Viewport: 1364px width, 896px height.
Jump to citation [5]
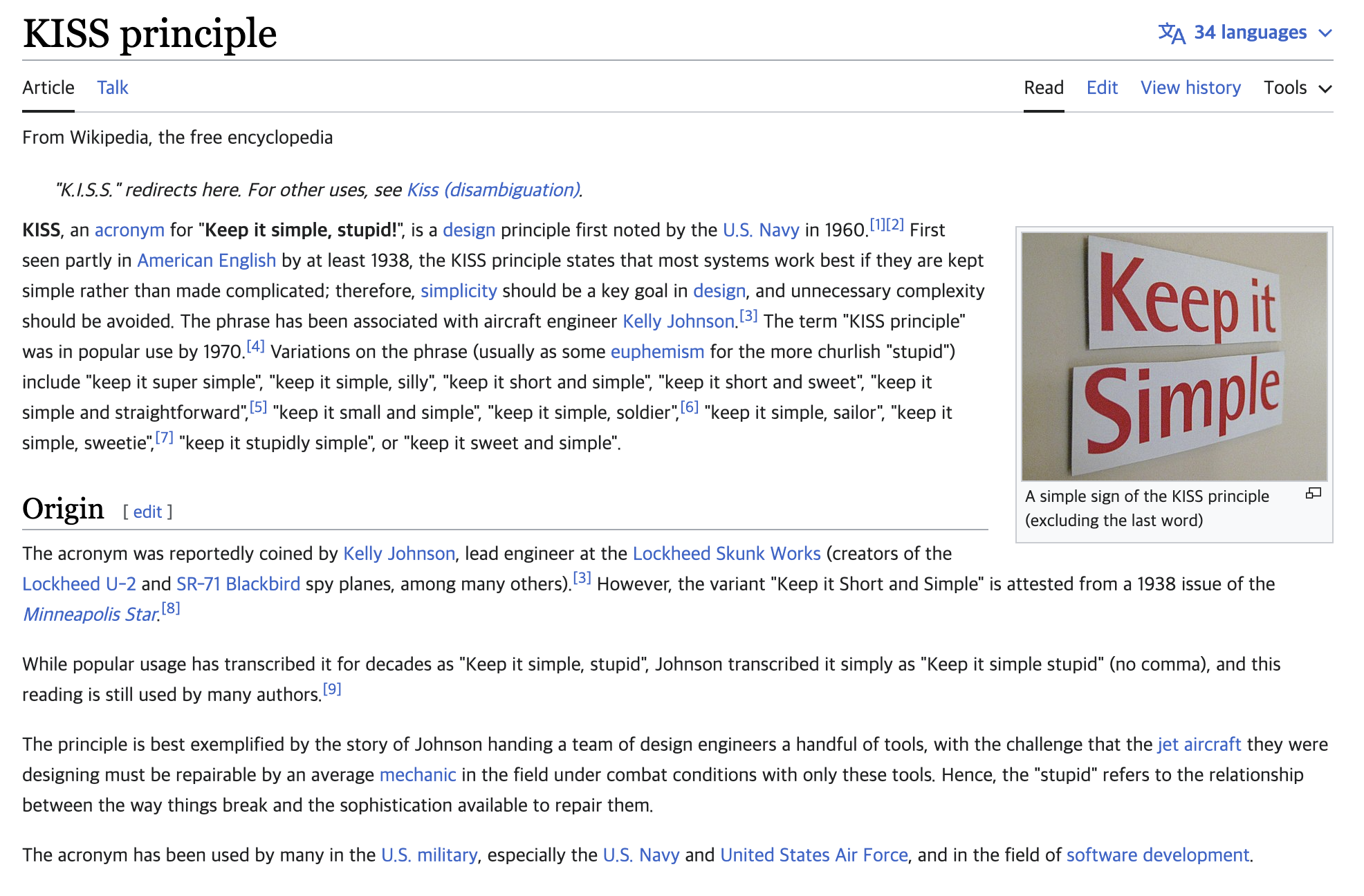click(x=258, y=407)
